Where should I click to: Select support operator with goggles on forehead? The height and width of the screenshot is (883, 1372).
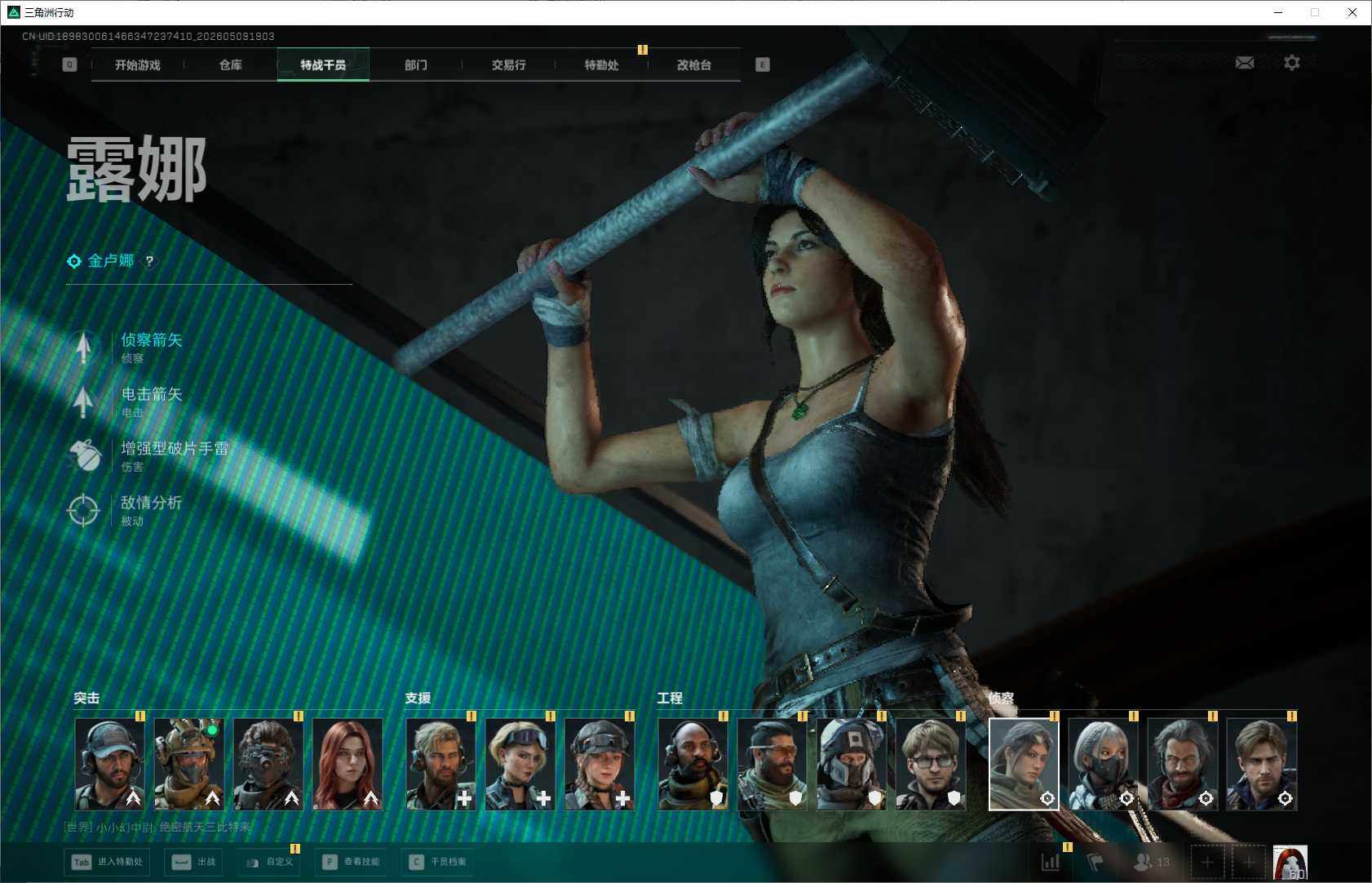point(520,764)
